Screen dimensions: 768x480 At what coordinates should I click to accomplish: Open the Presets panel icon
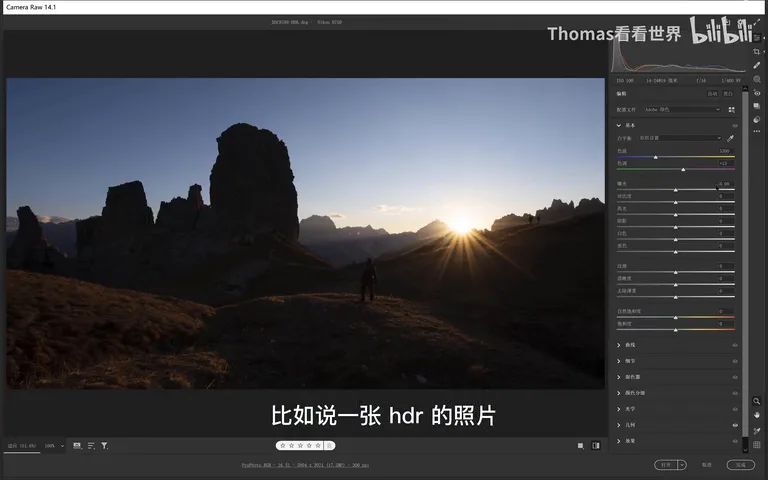[x=757, y=120]
